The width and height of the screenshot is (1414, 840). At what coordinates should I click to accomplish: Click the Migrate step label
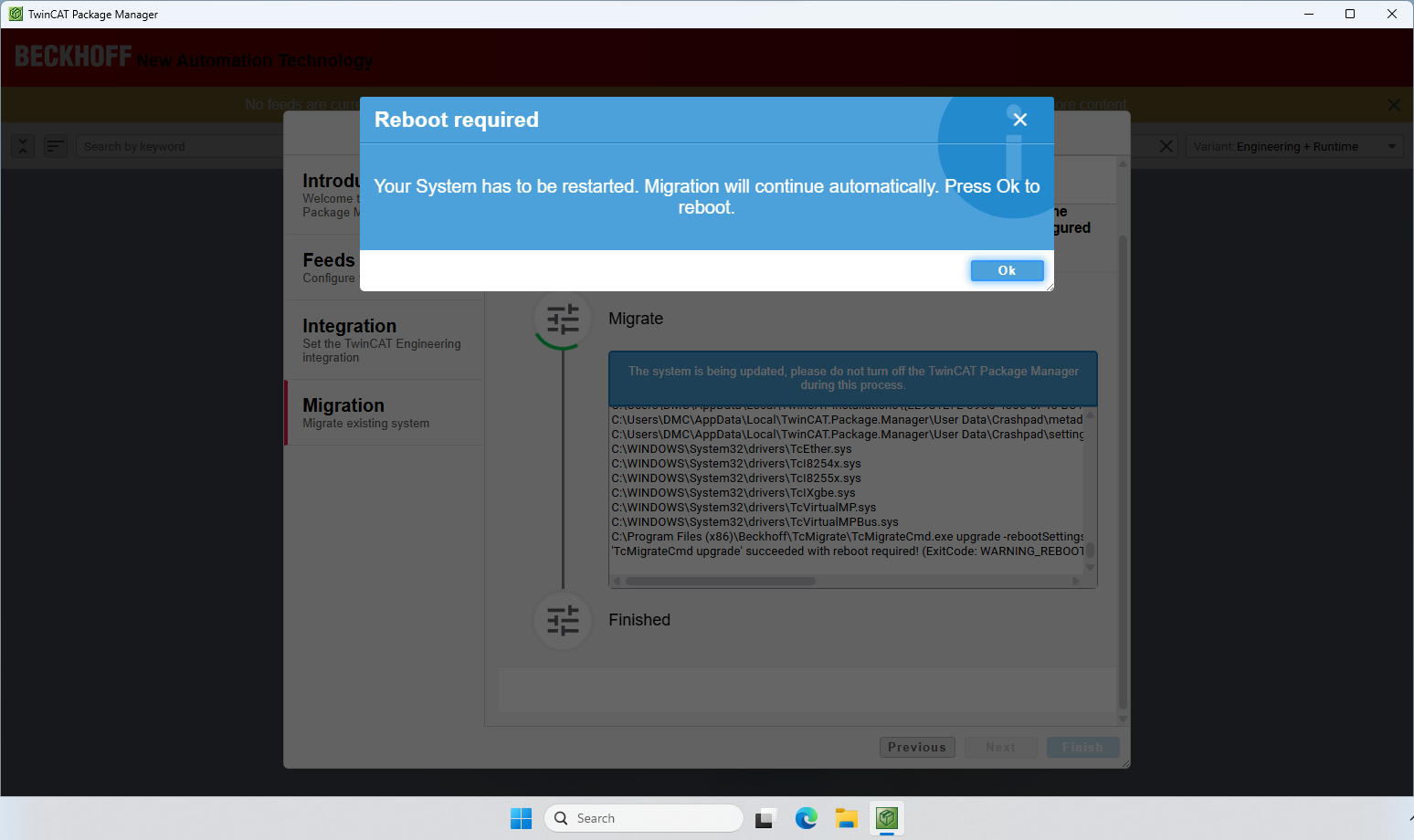pyautogui.click(x=636, y=319)
